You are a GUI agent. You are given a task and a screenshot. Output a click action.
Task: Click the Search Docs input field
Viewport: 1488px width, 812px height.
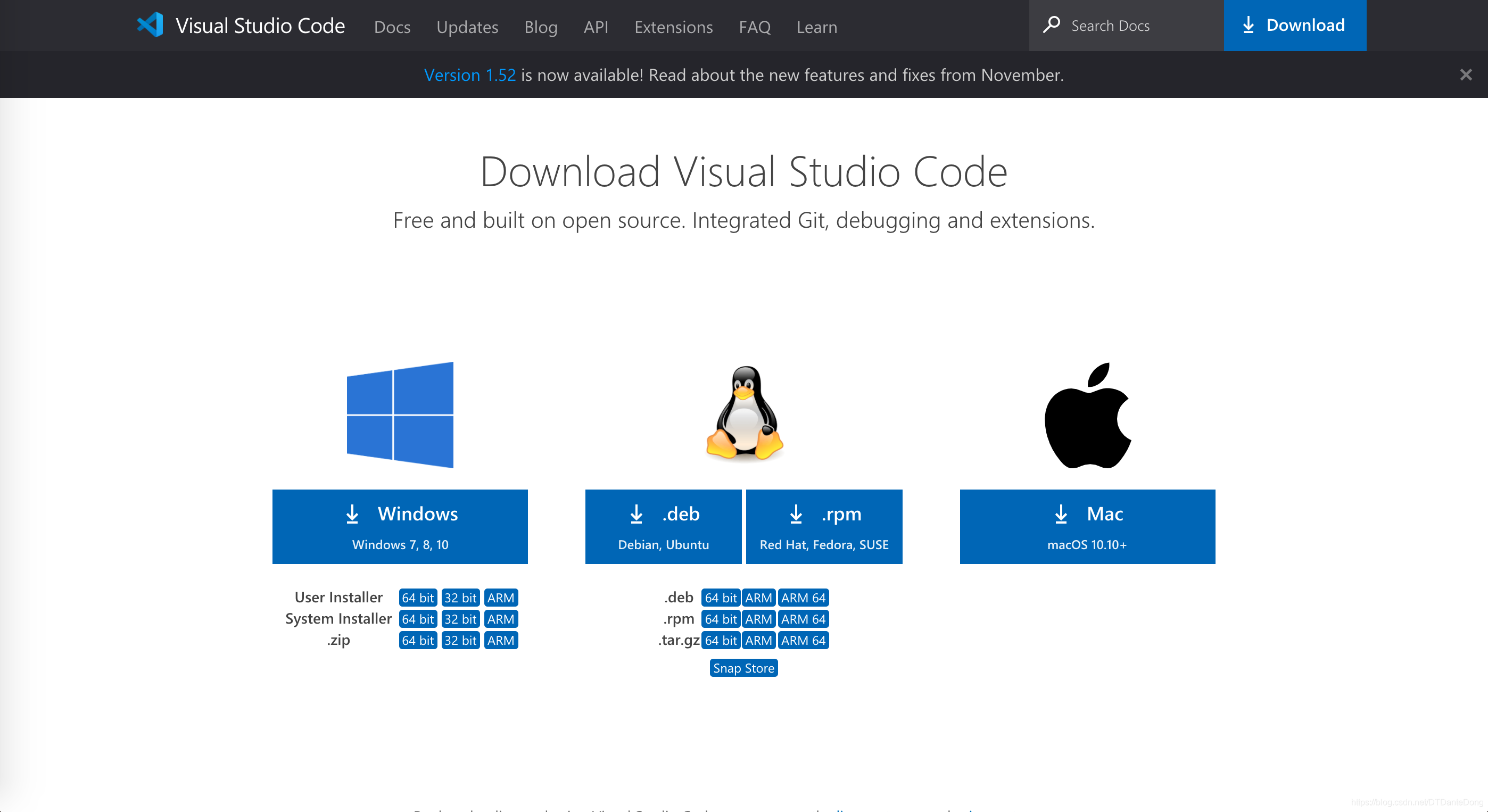point(1127,26)
